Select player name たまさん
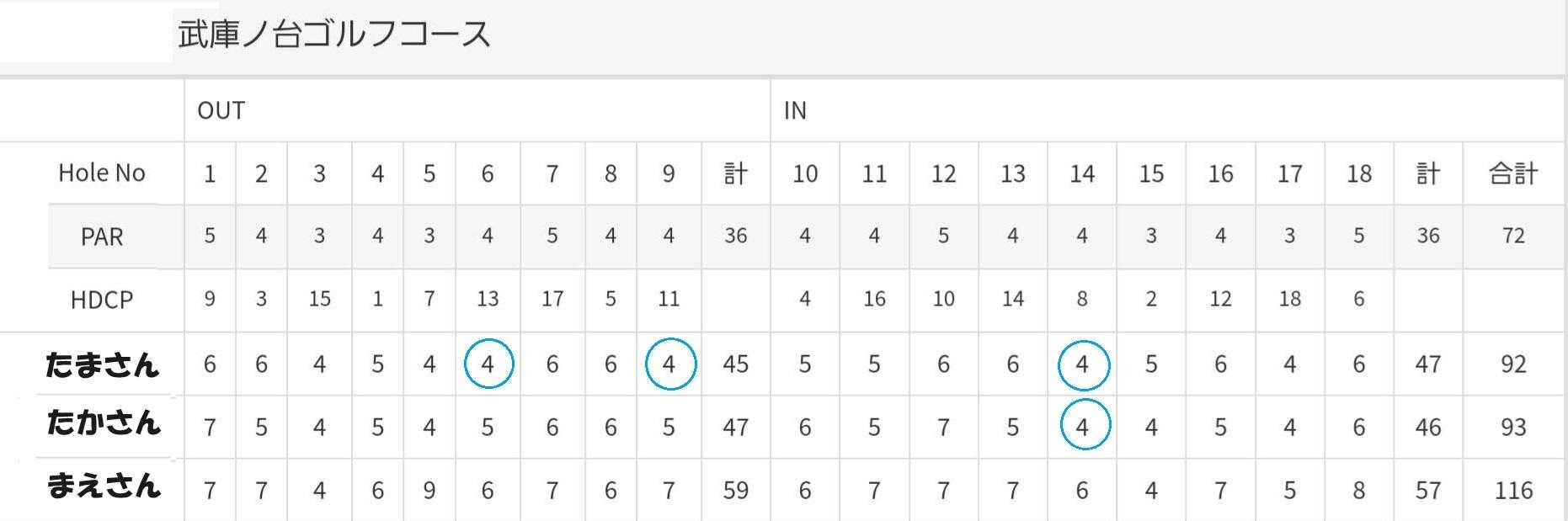Viewport: 1568px width, 521px height. [x=102, y=364]
